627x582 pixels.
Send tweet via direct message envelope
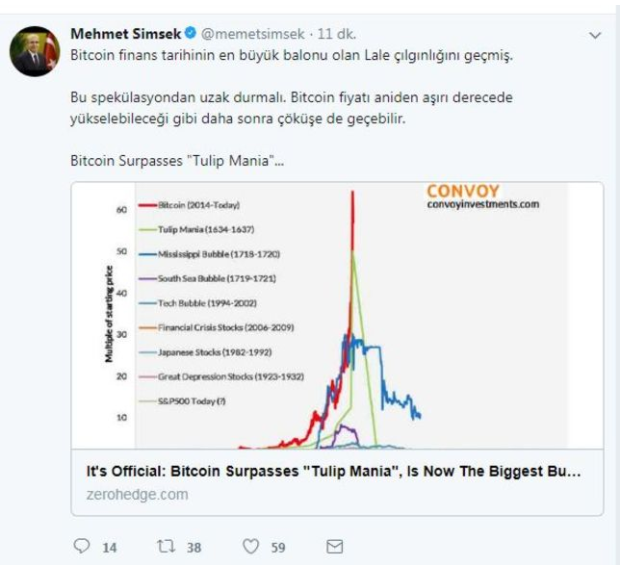[x=336, y=546]
